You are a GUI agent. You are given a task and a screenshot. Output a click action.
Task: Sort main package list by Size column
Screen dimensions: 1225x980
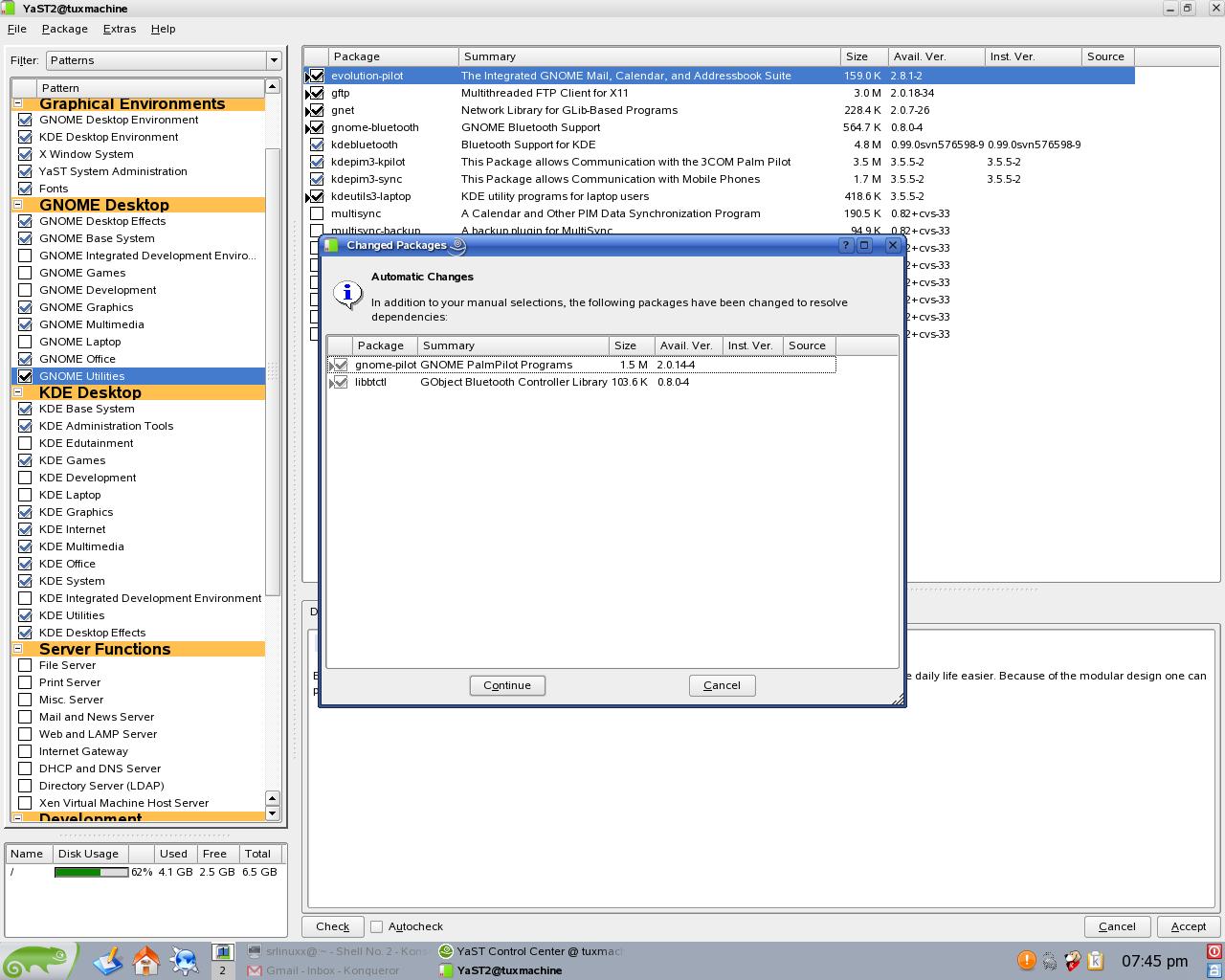click(864, 56)
